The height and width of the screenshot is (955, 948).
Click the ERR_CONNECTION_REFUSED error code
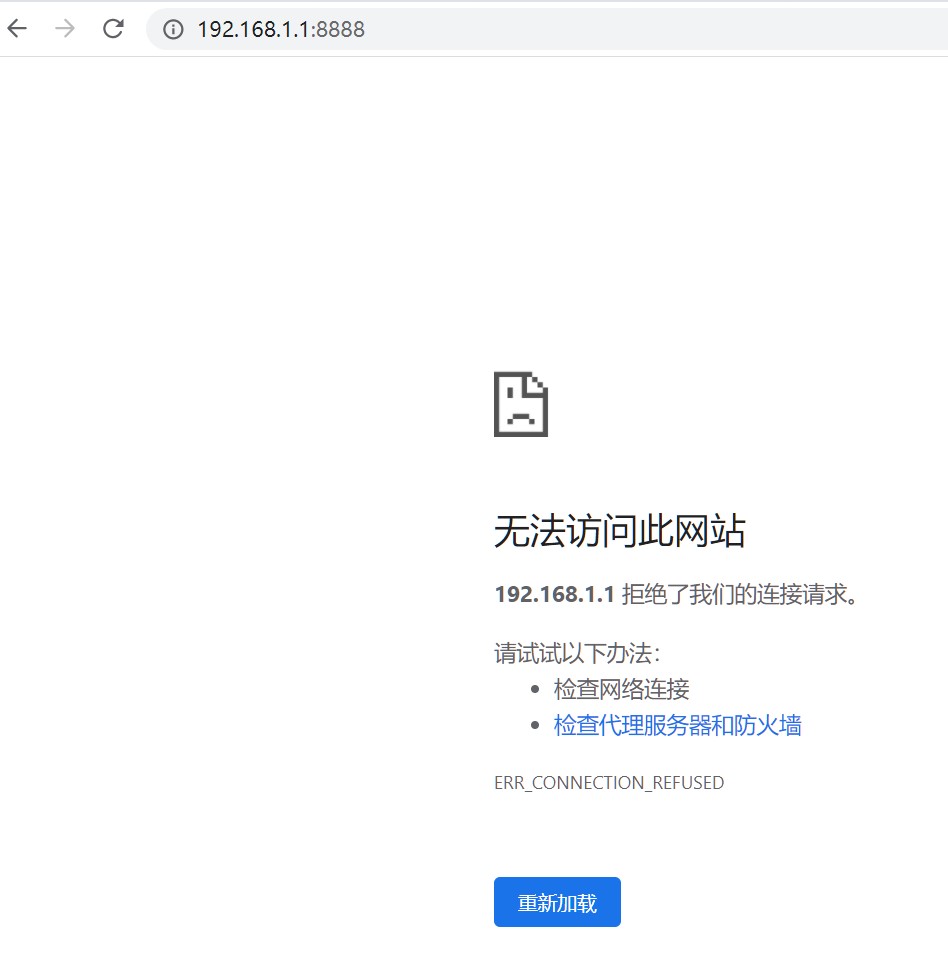pos(608,783)
